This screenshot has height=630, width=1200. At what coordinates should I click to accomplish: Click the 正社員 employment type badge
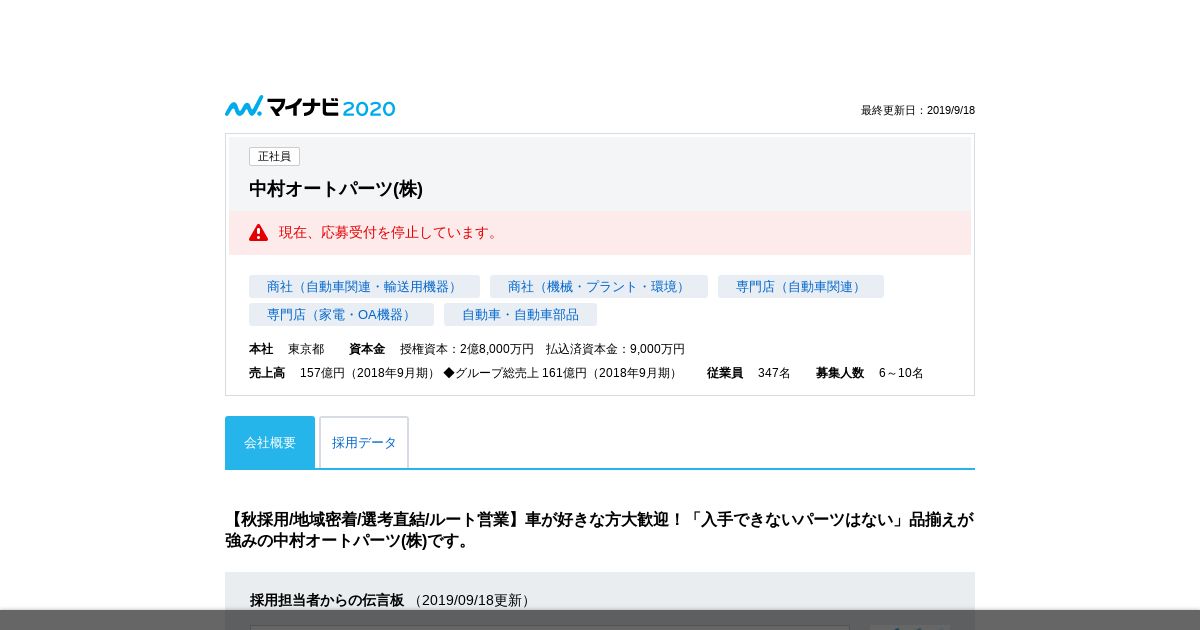pyautogui.click(x=274, y=156)
